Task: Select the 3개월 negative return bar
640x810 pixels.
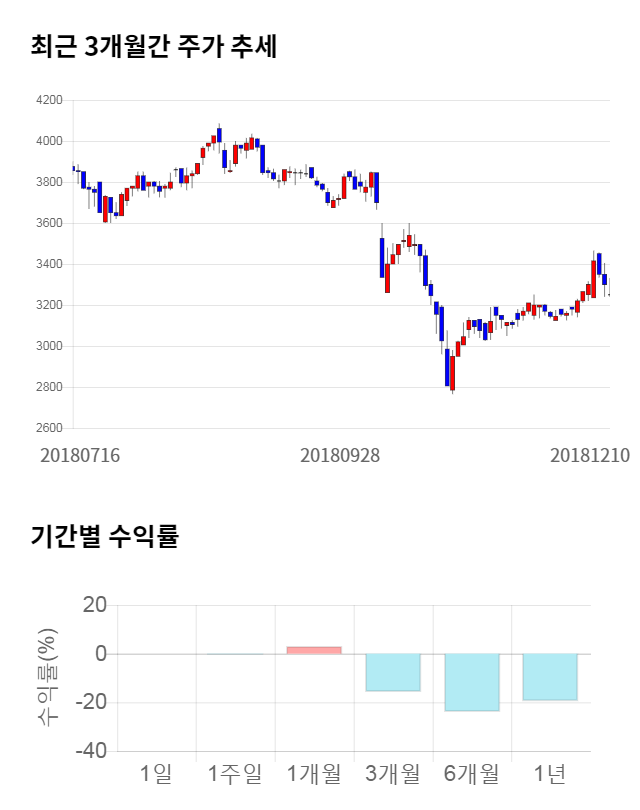Action: click(x=393, y=672)
